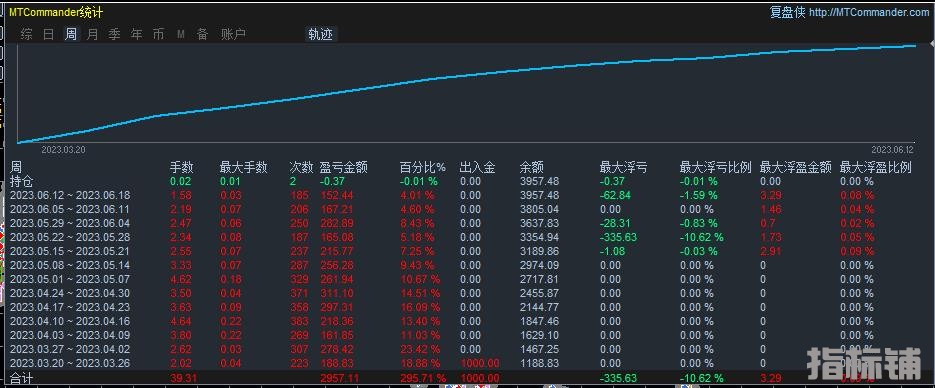Switch to the 账户 account tab
The height and width of the screenshot is (388, 935).
click(233, 35)
